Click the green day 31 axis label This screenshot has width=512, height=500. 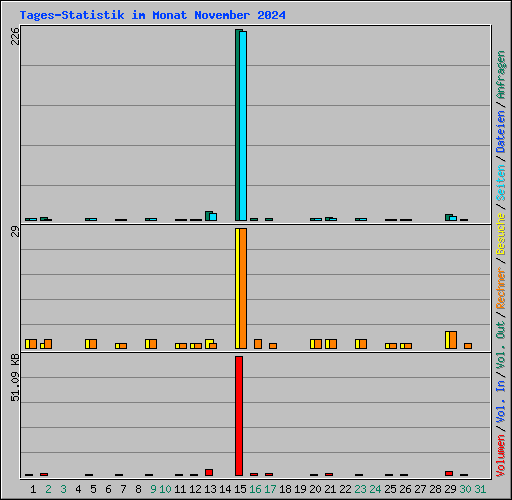480,489
